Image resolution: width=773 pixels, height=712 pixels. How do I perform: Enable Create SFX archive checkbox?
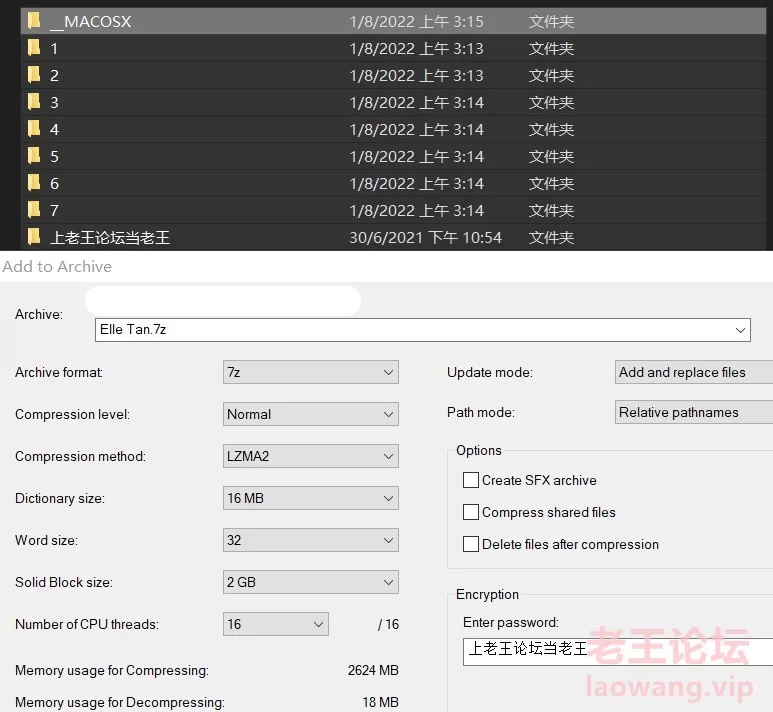coord(471,480)
